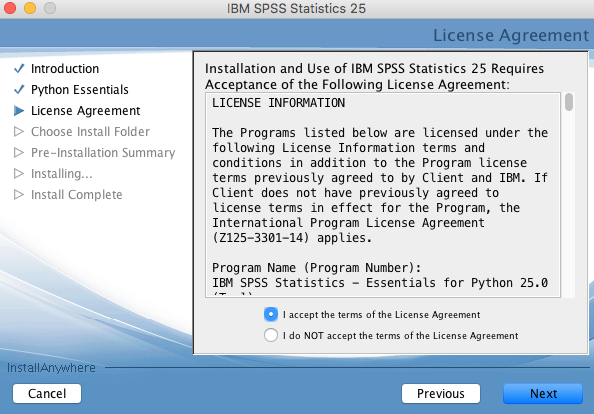Click the Installing step arrow icon
This screenshot has height=414, width=594.
[x=19, y=173]
